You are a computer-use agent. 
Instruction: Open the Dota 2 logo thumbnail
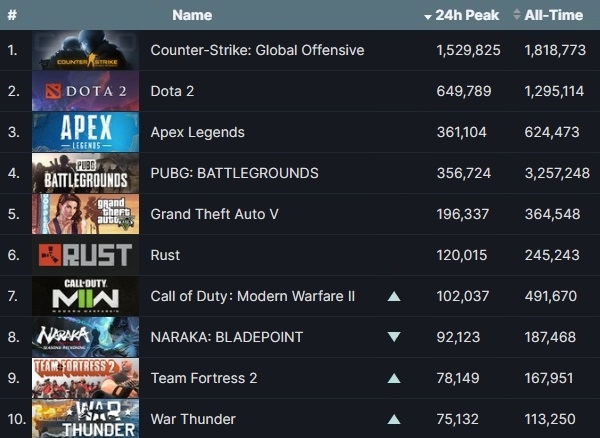[x=85, y=91]
